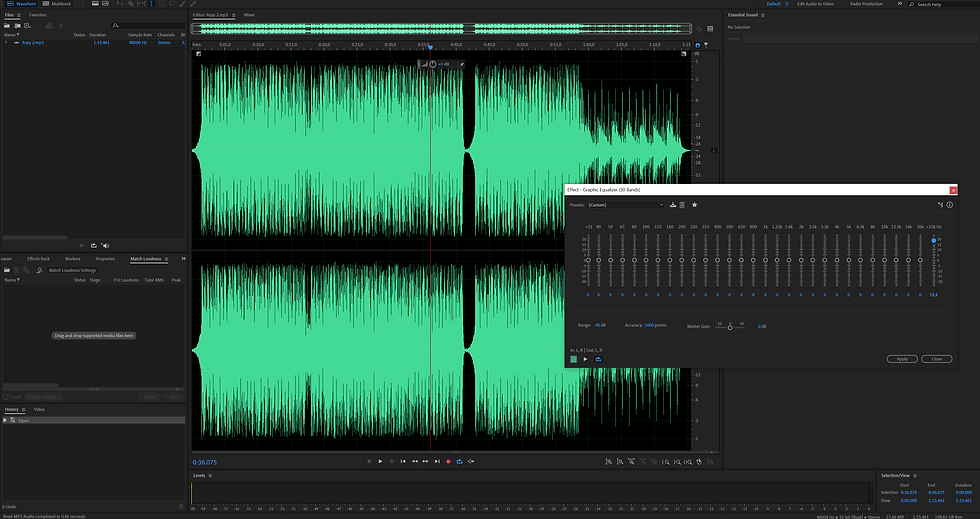Image resolution: width=980 pixels, height=519 pixels.
Task: Click the Fast Forward transport button
Action: coord(426,461)
